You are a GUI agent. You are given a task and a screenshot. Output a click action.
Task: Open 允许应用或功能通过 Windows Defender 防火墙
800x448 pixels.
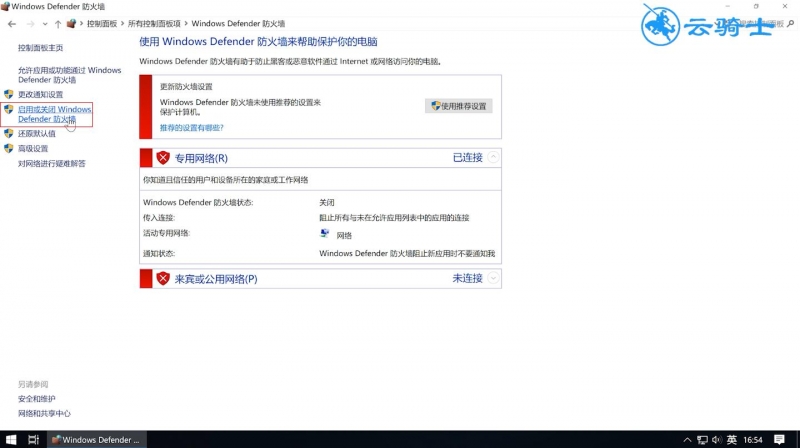pos(69,74)
